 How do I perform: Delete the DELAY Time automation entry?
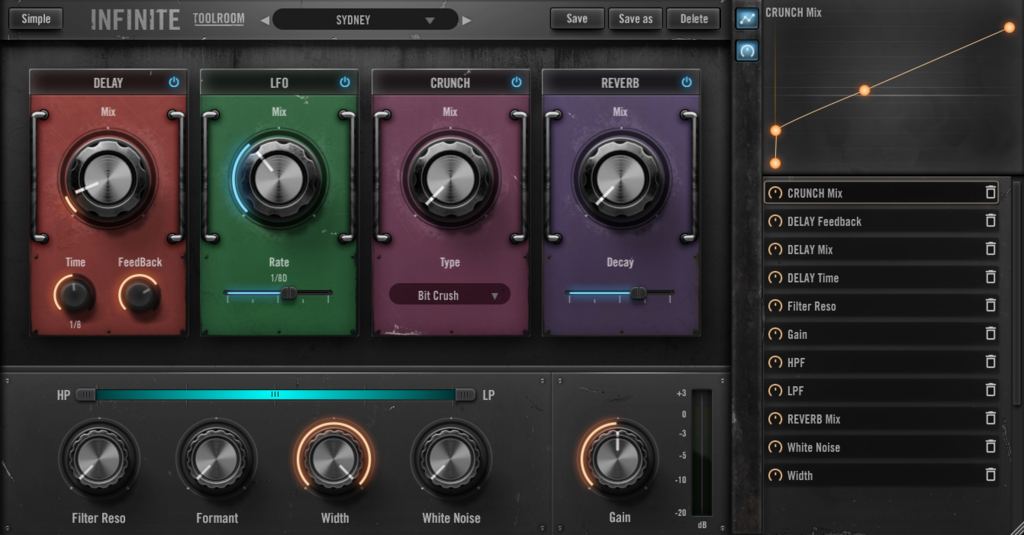[991, 277]
